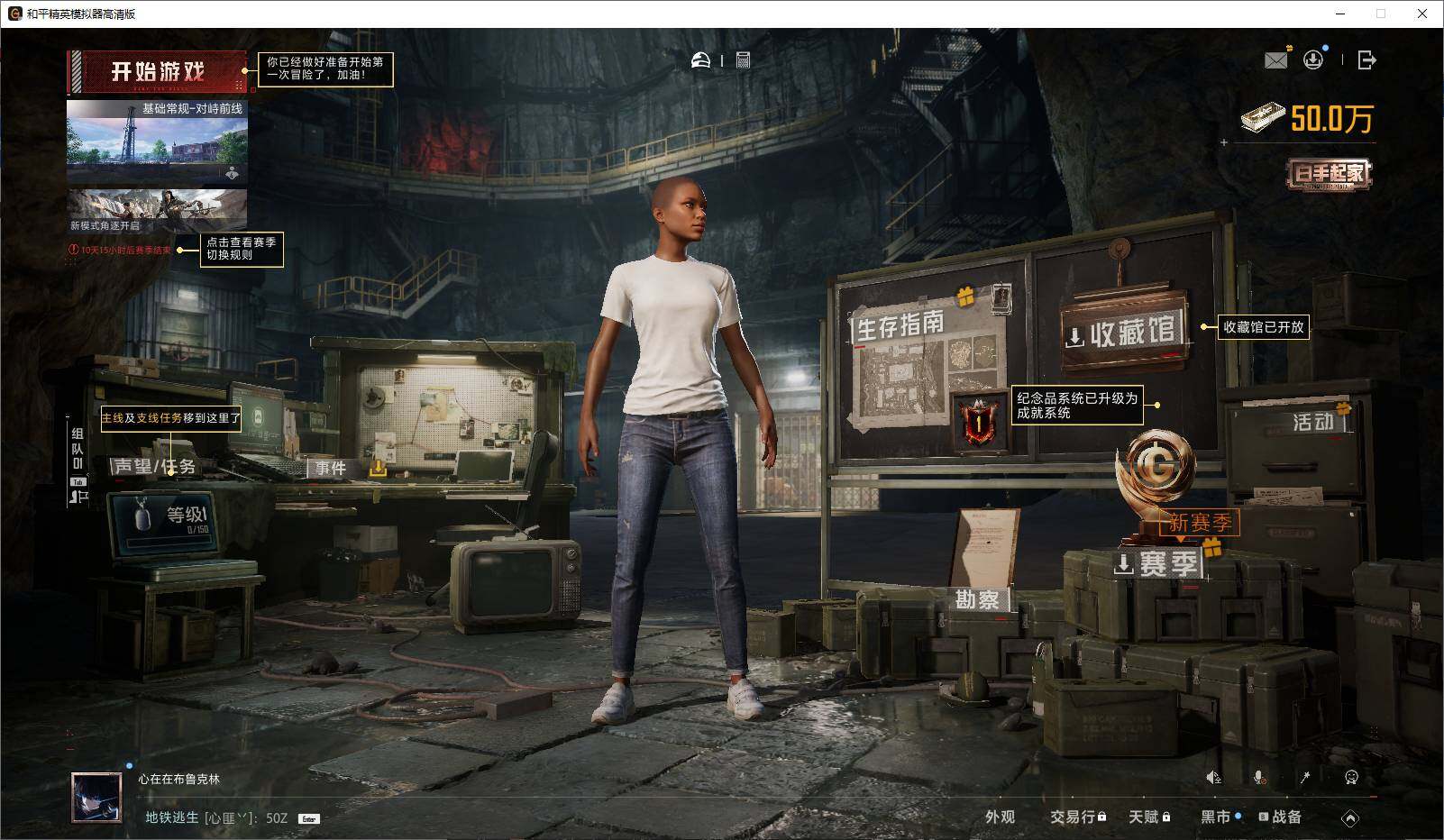Image resolution: width=1444 pixels, height=840 pixels.
Task: Click the magic wand icon
Action: (1304, 777)
